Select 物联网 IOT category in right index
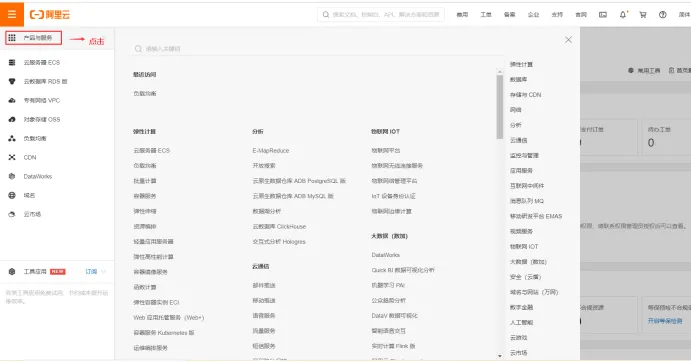 [524, 246]
